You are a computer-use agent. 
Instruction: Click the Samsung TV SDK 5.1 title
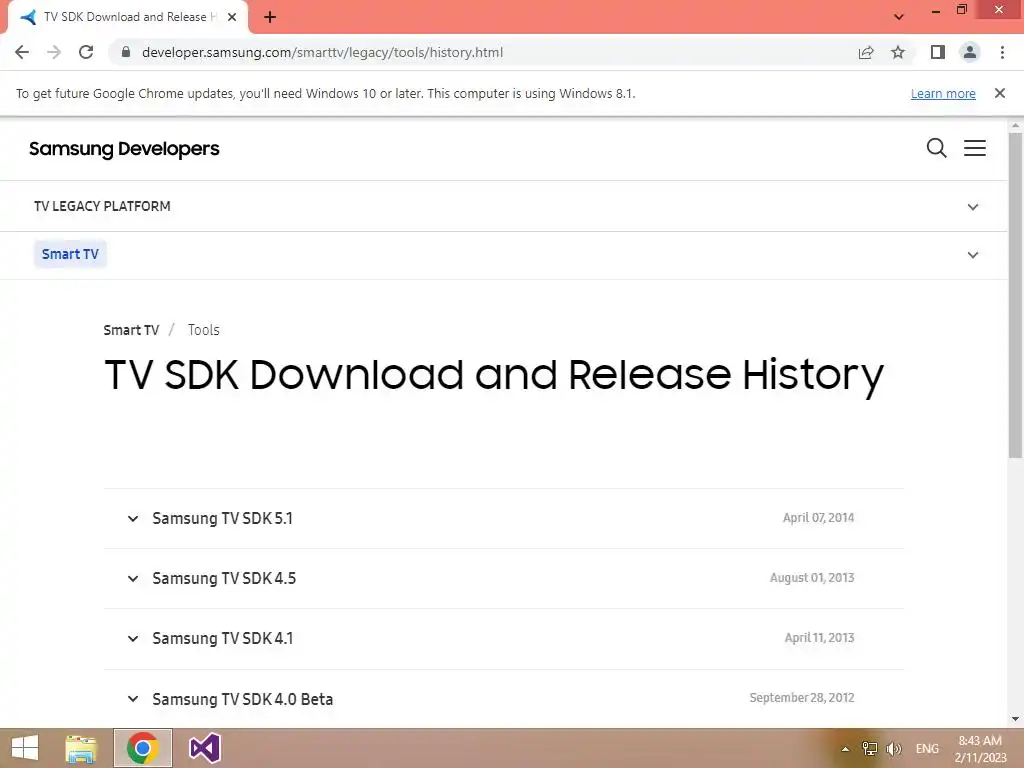coord(223,519)
